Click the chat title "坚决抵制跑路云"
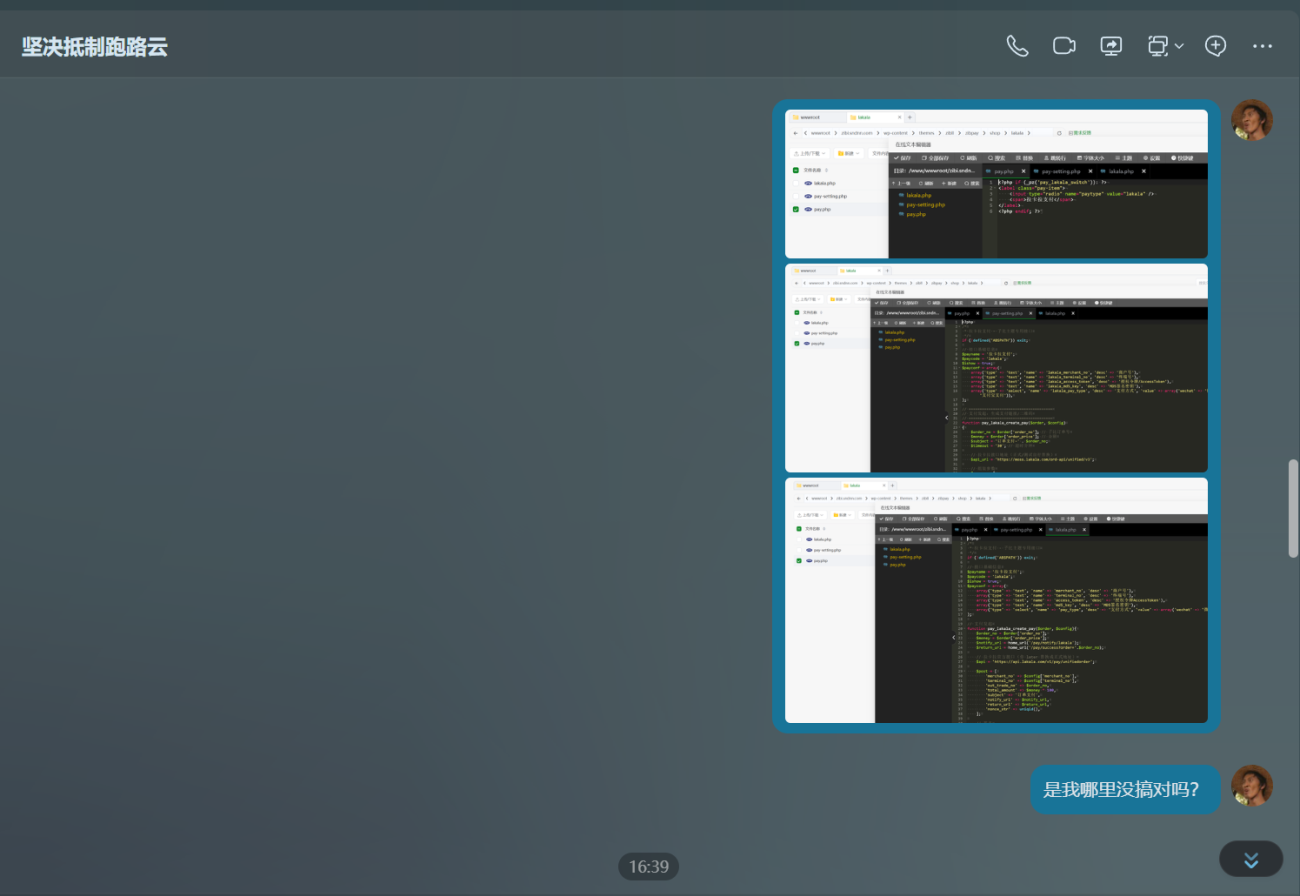Viewport: 1300px width, 896px height. pyautogui.click(x=95, y=46)
